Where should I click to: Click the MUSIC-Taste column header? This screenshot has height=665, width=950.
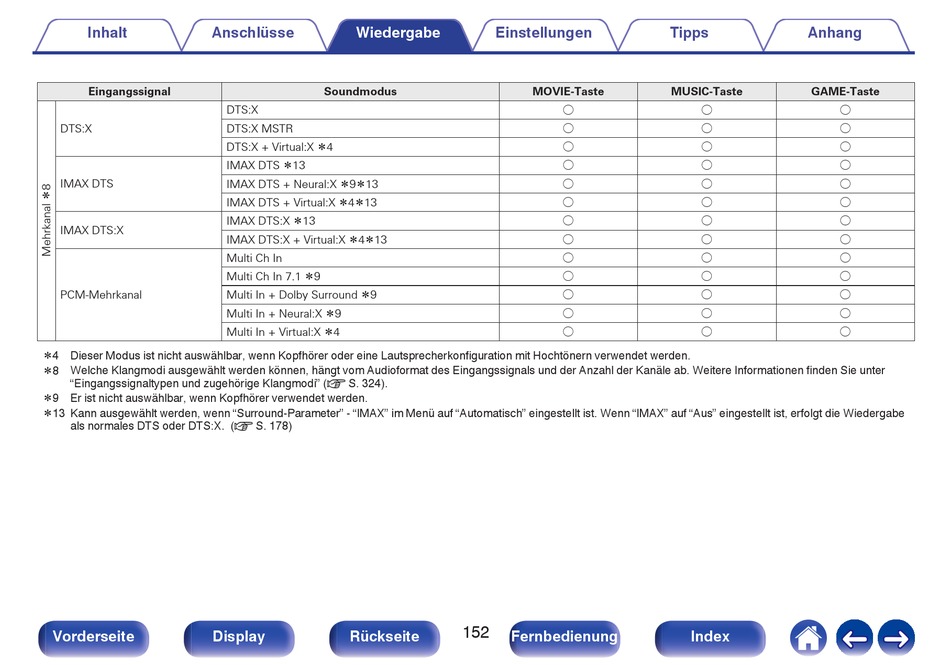pyautogui.click(x=706, y=91)
